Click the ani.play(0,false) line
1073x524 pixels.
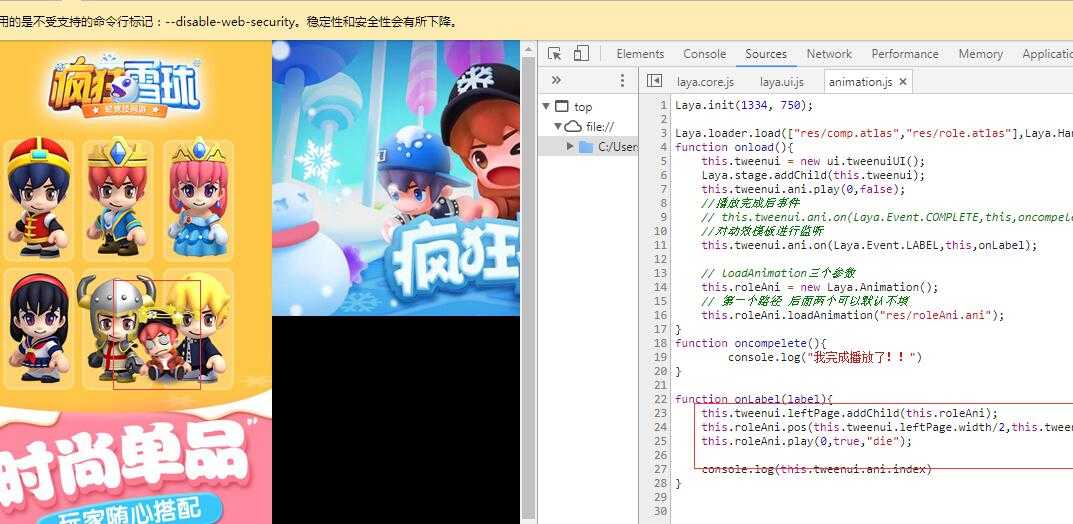[x=803, y=189]
